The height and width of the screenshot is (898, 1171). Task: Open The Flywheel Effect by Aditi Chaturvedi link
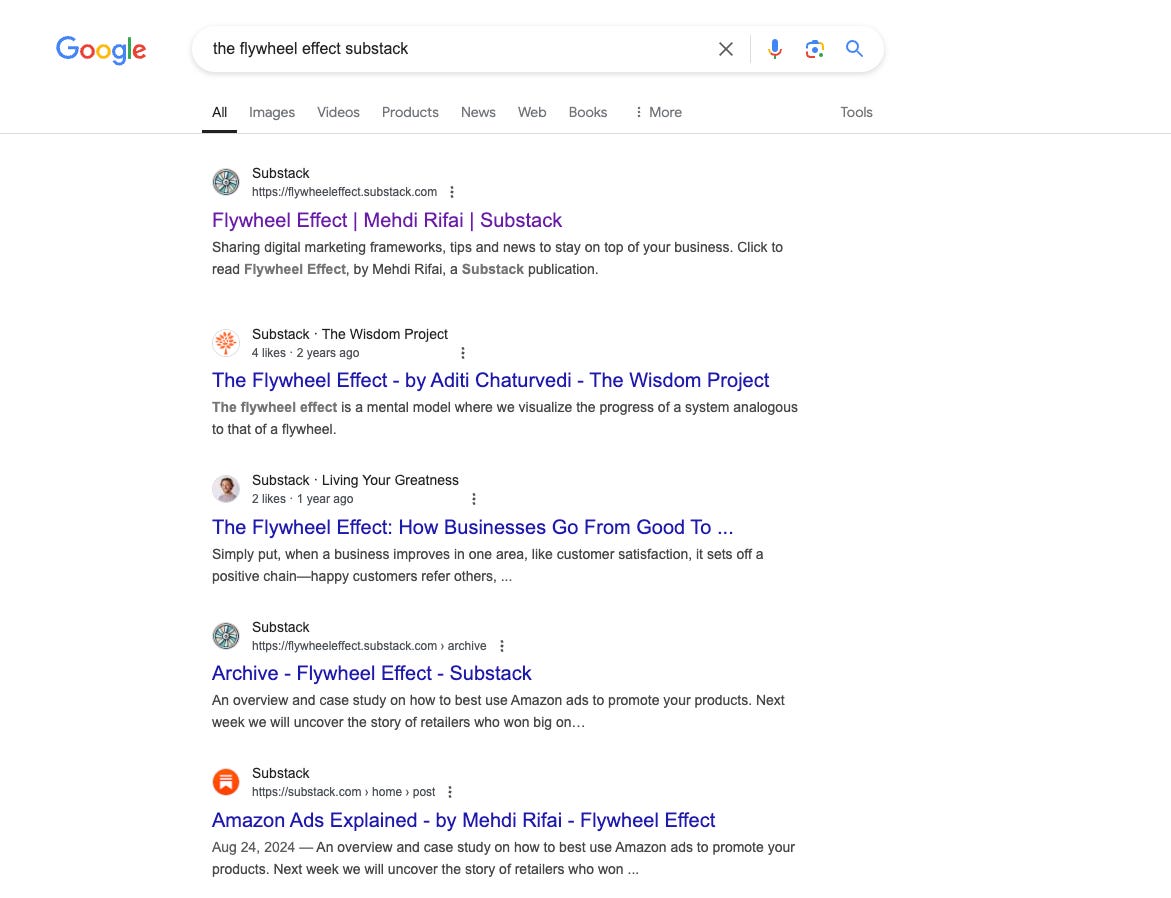(490, 380)
